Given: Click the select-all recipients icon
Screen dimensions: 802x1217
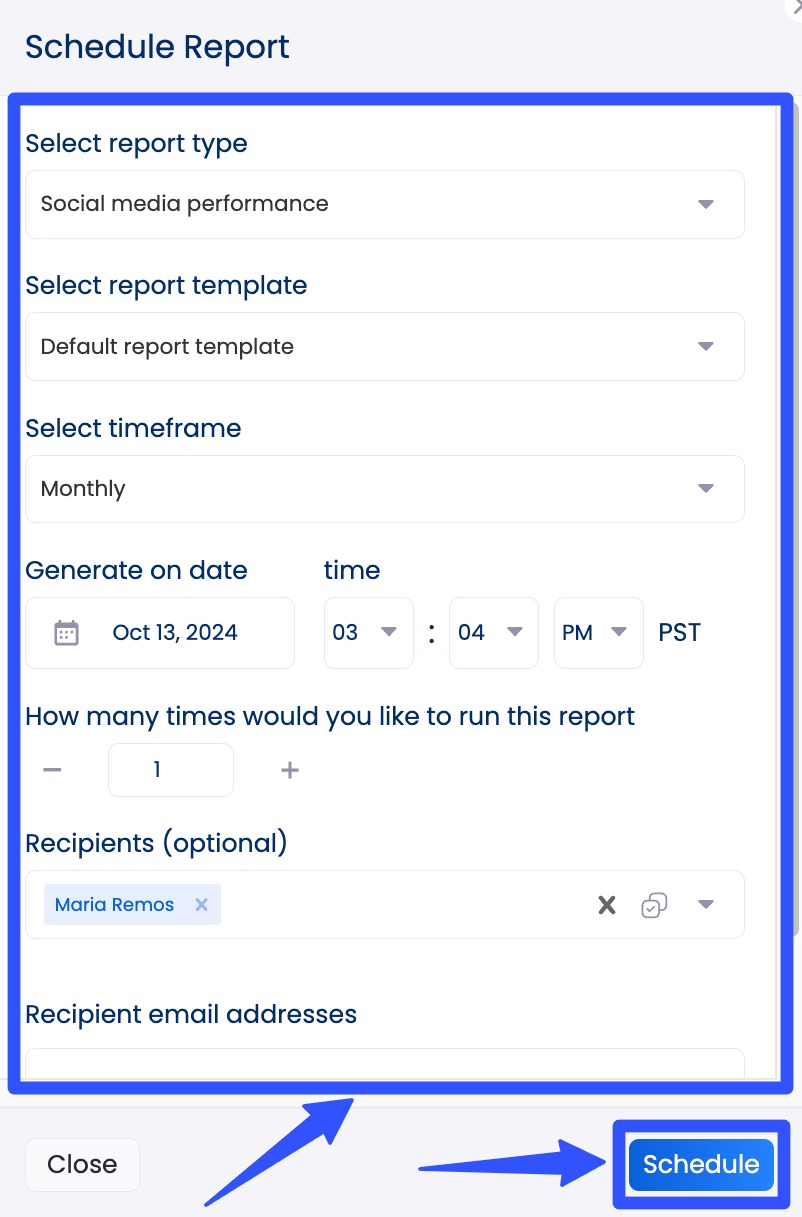Looking at the screenshot, I should tap(655, 904).
